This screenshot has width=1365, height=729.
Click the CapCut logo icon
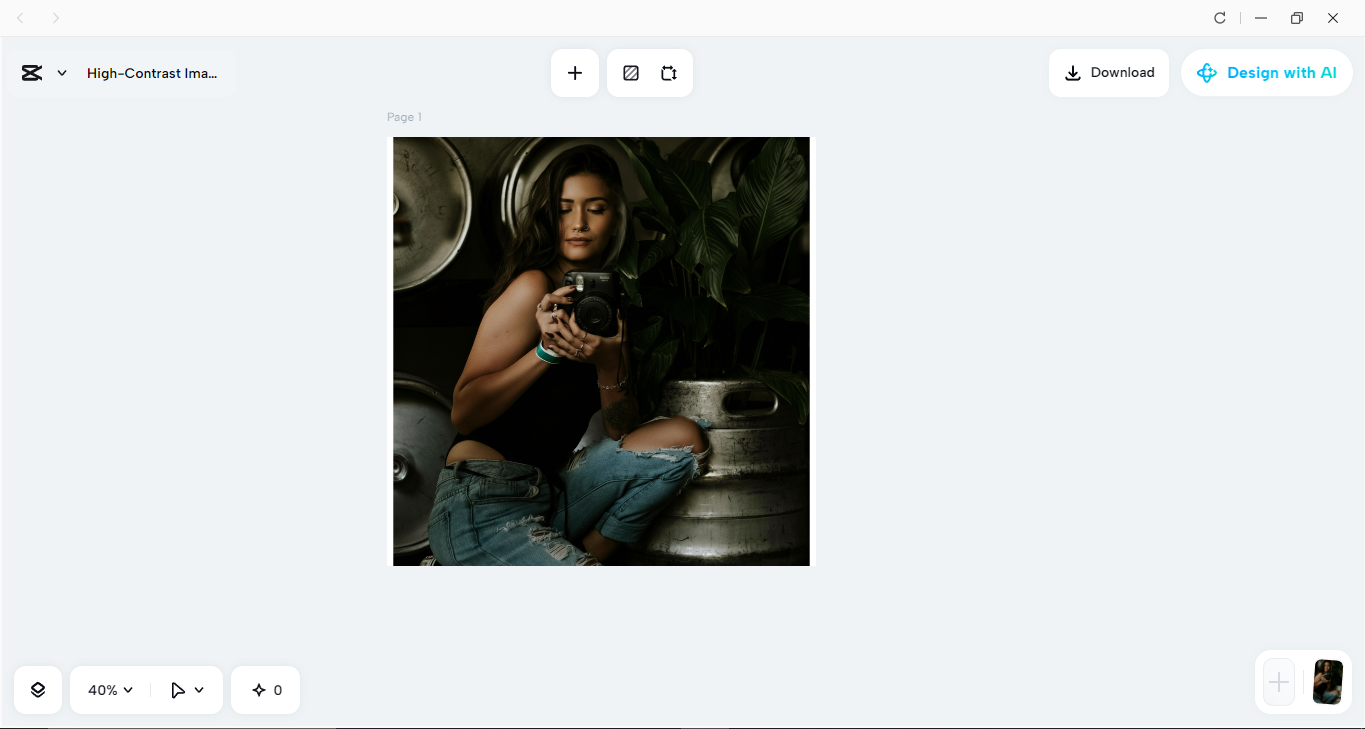[x=32, y=73]
